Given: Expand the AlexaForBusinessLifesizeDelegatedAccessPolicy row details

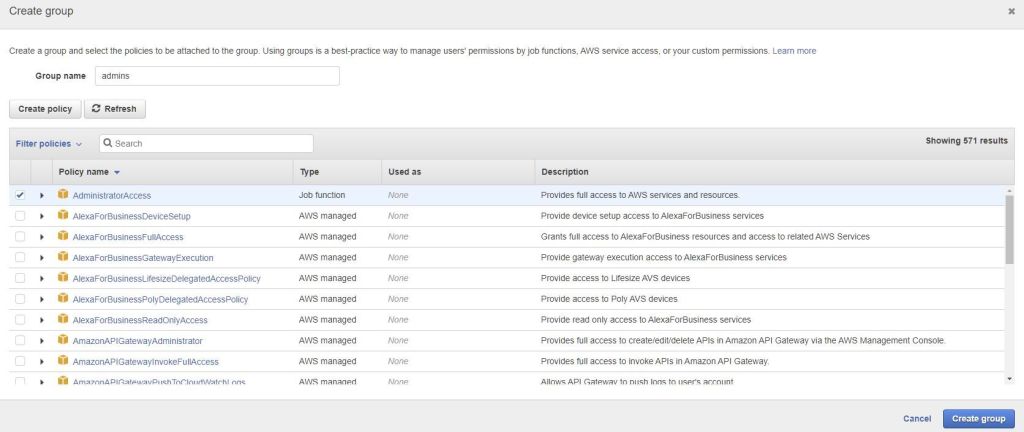Looking at the screenshot, I should tap(42, 279).
